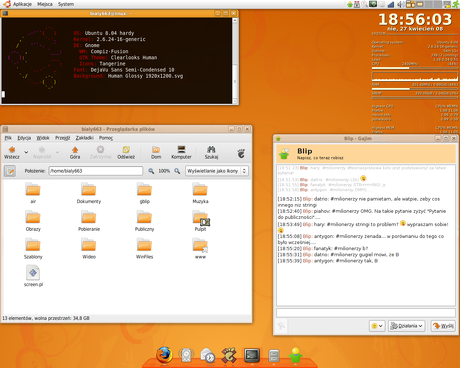
Task: Click the Blip contact avatar in Gajim header
Action: [x=284, y=154]
